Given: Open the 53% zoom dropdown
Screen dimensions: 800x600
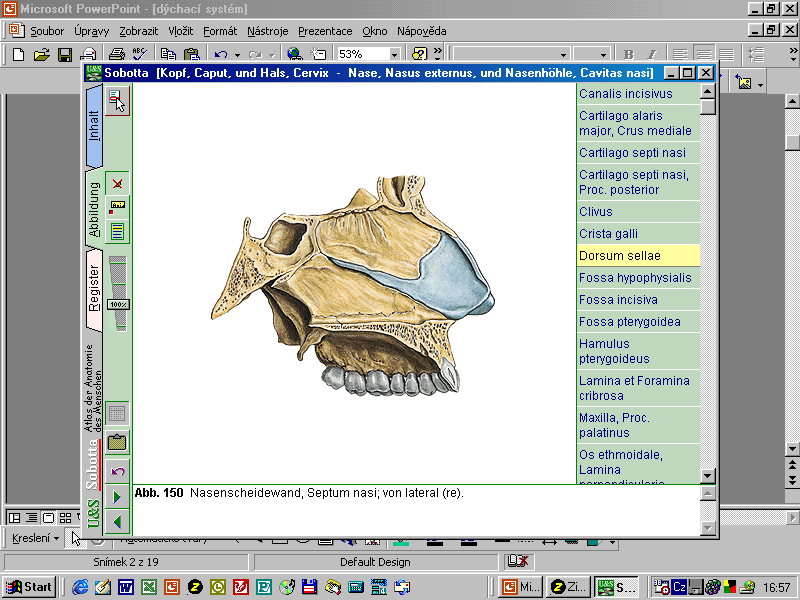Looking at the screenshot, I should pos(394,54).
